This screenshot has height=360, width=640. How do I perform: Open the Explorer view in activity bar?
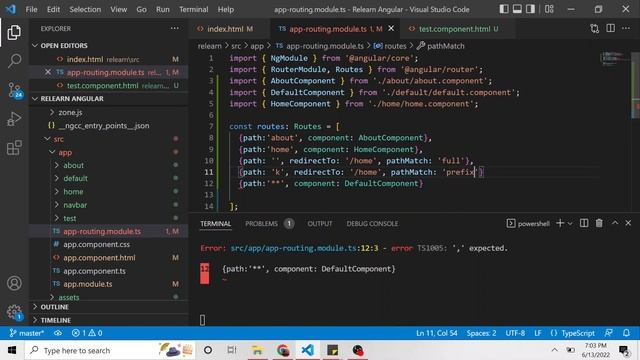(x=14, y=33)
